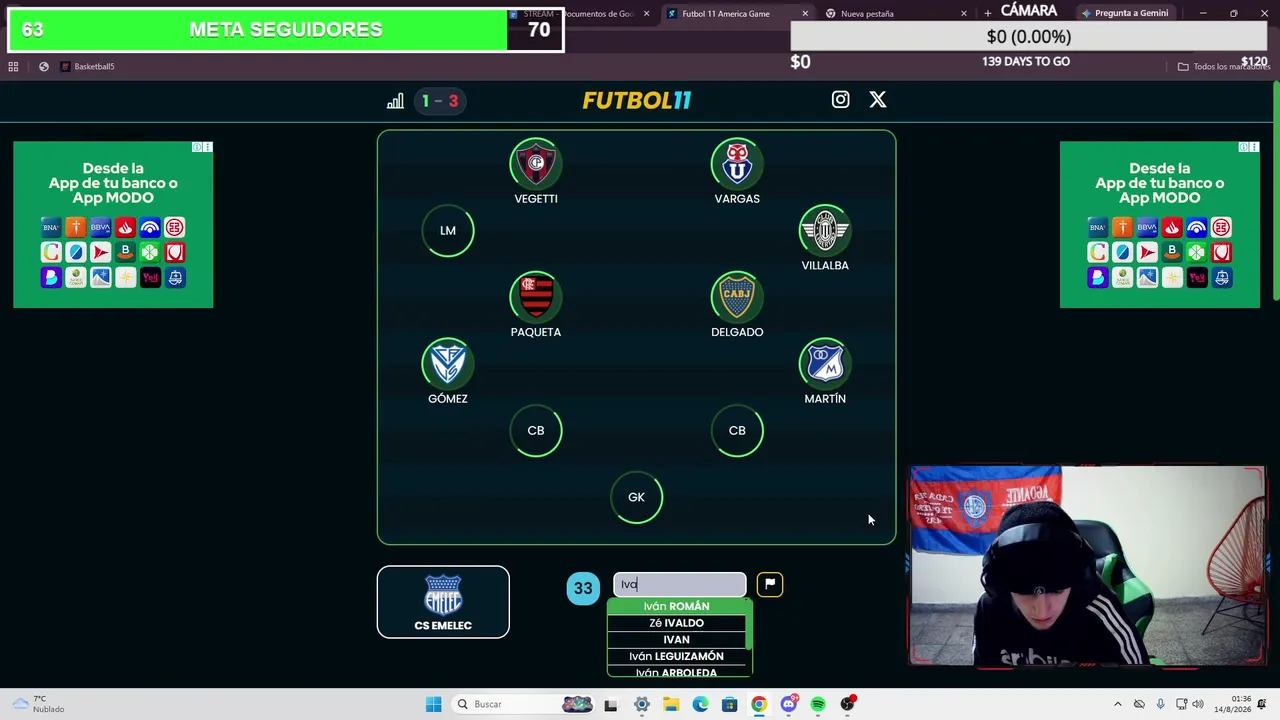The image size is (1280, 720).
Task: Click the give-up flag button
Action: [x=770, y=584]
